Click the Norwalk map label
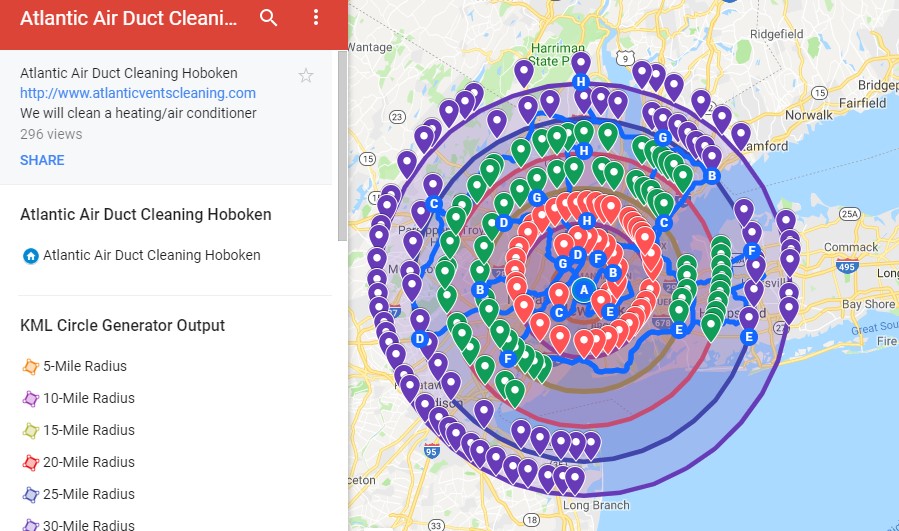Image resolution: width=899 pixels, height=531 pixels. point(808,115)
